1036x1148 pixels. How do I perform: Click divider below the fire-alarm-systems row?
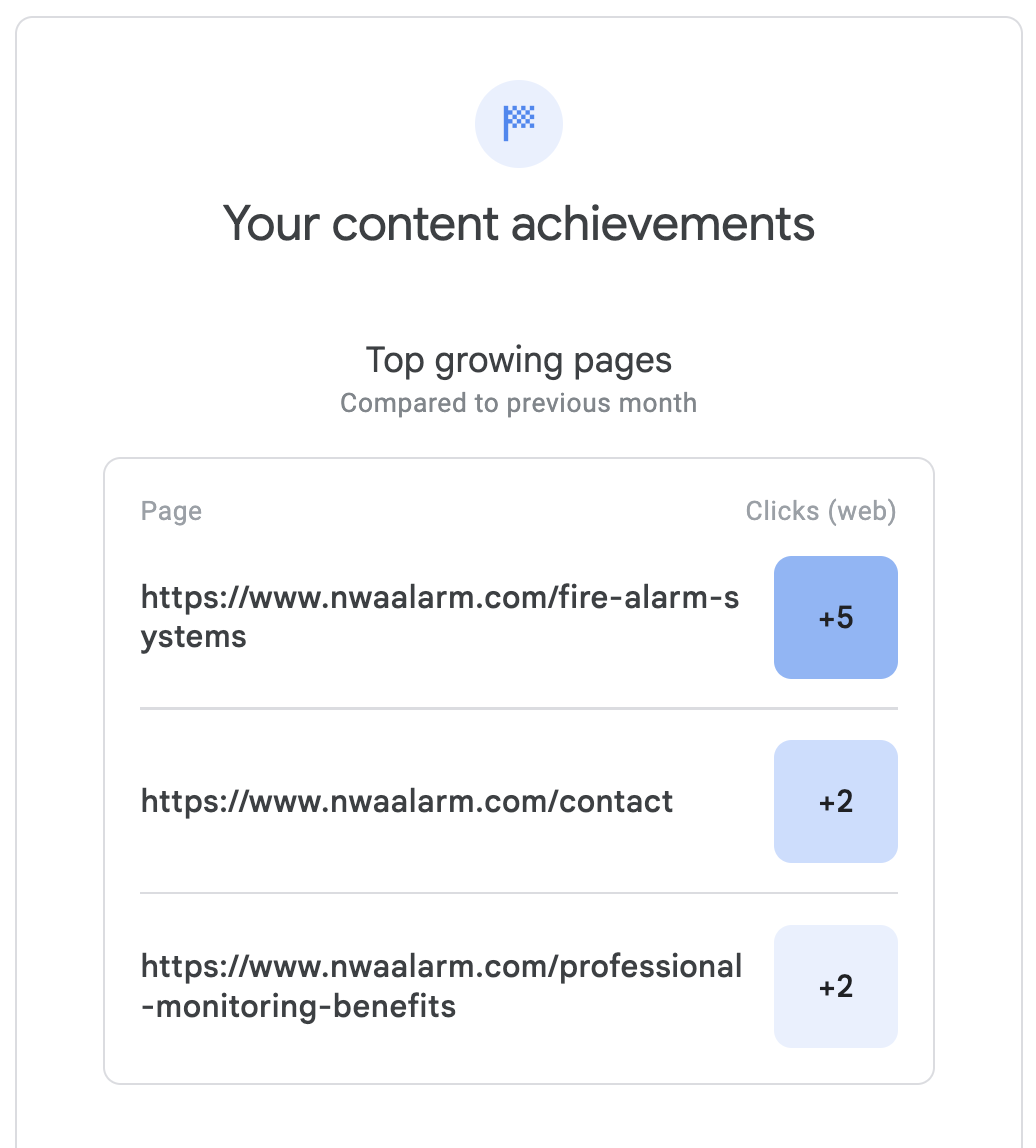point(518,708)
